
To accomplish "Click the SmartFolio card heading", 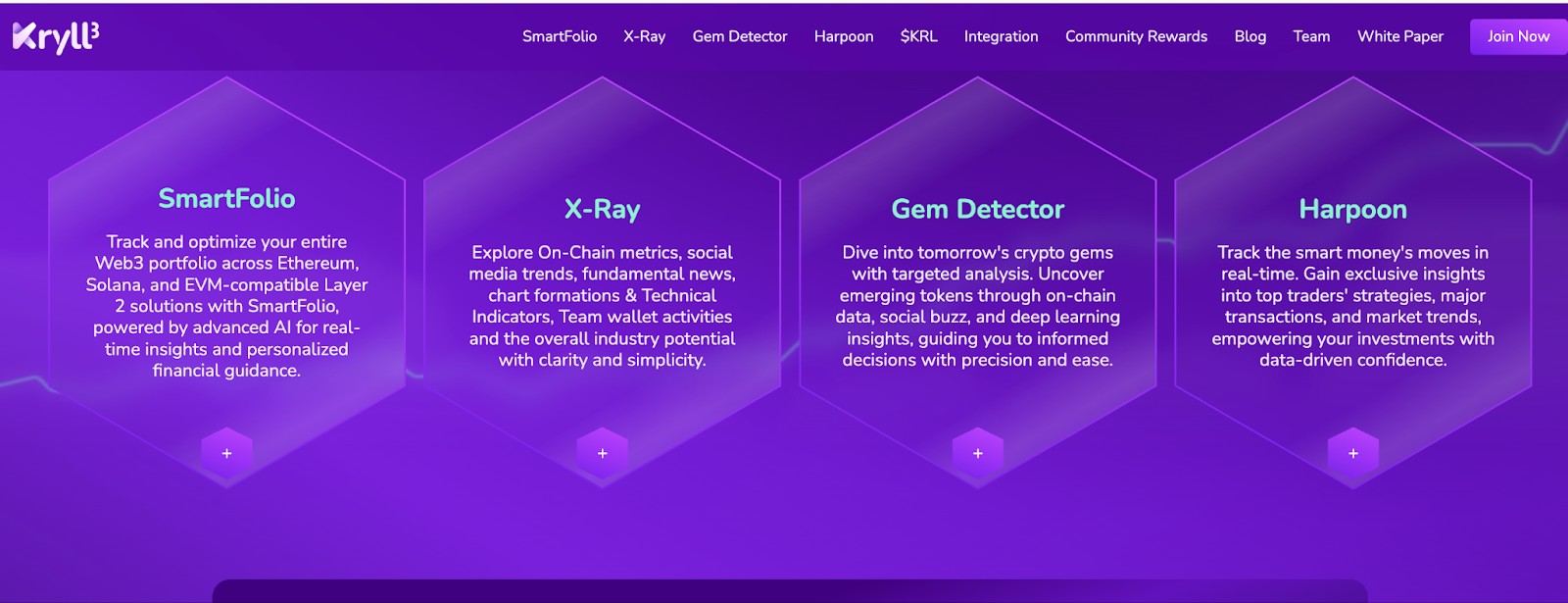I will point(226,199).
